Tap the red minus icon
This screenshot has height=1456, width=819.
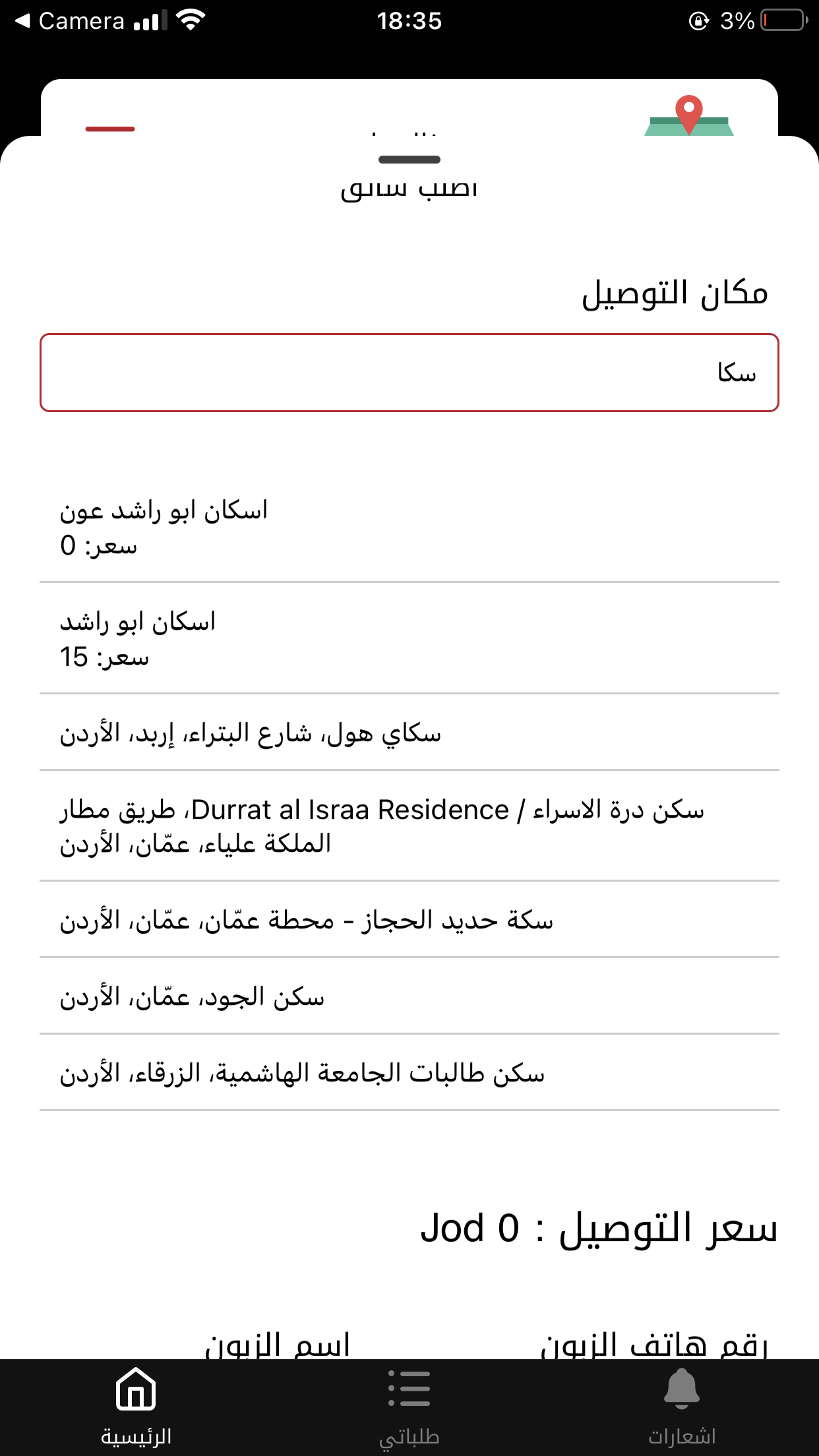click(x=110, y=129)
